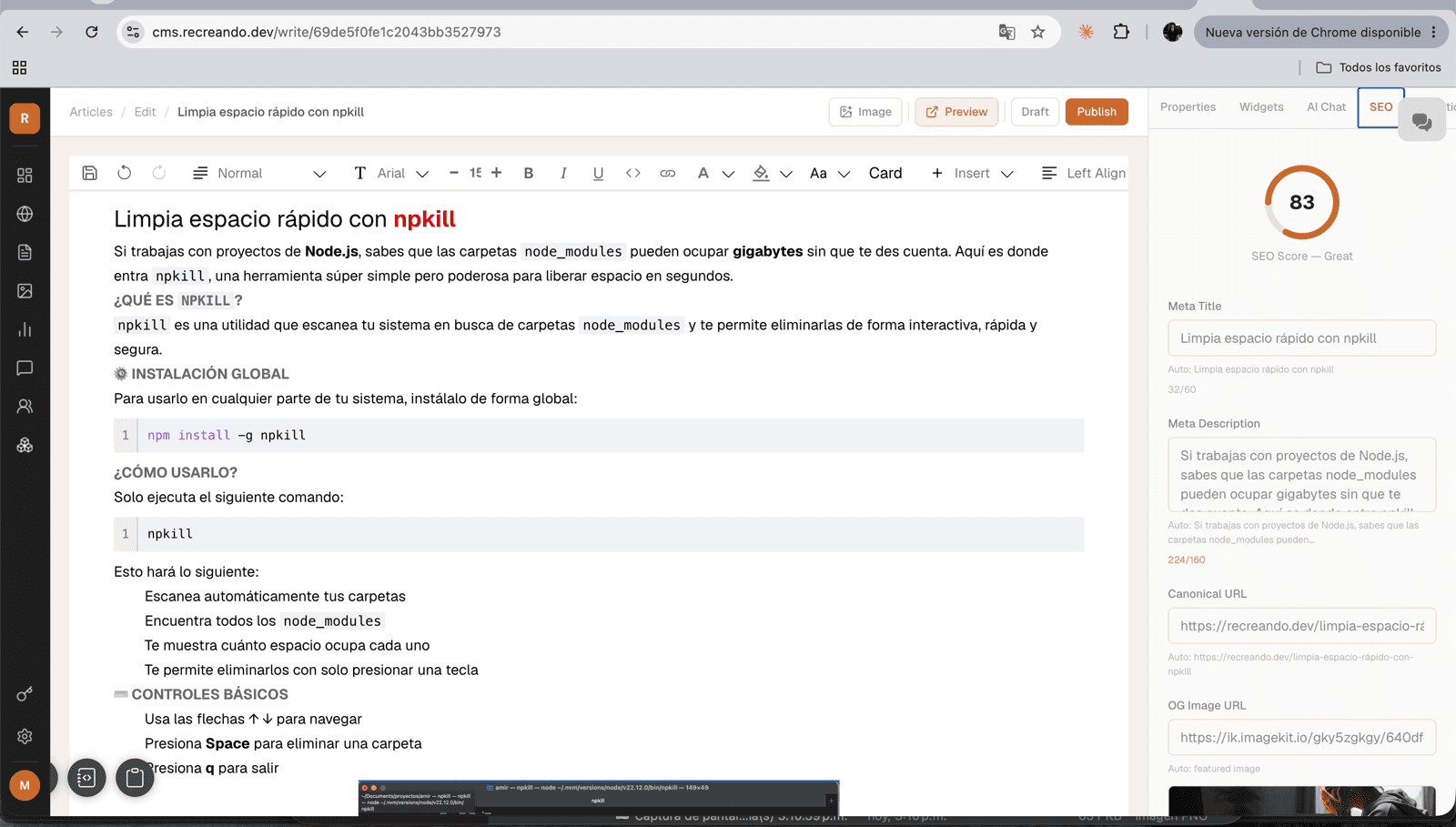Switch to the Properties tab

coord(1188,106)
